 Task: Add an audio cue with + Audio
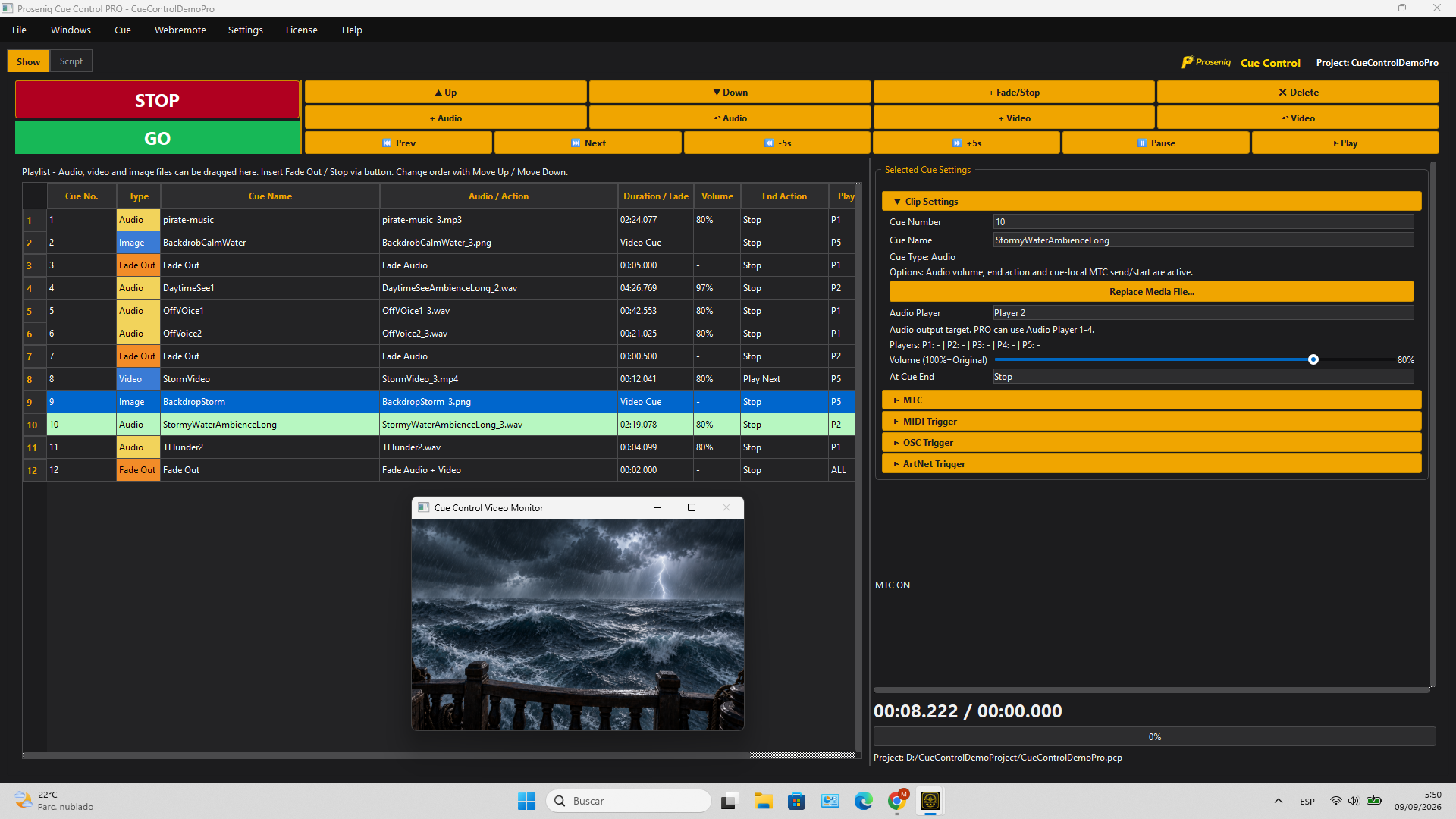click(446, 118)
